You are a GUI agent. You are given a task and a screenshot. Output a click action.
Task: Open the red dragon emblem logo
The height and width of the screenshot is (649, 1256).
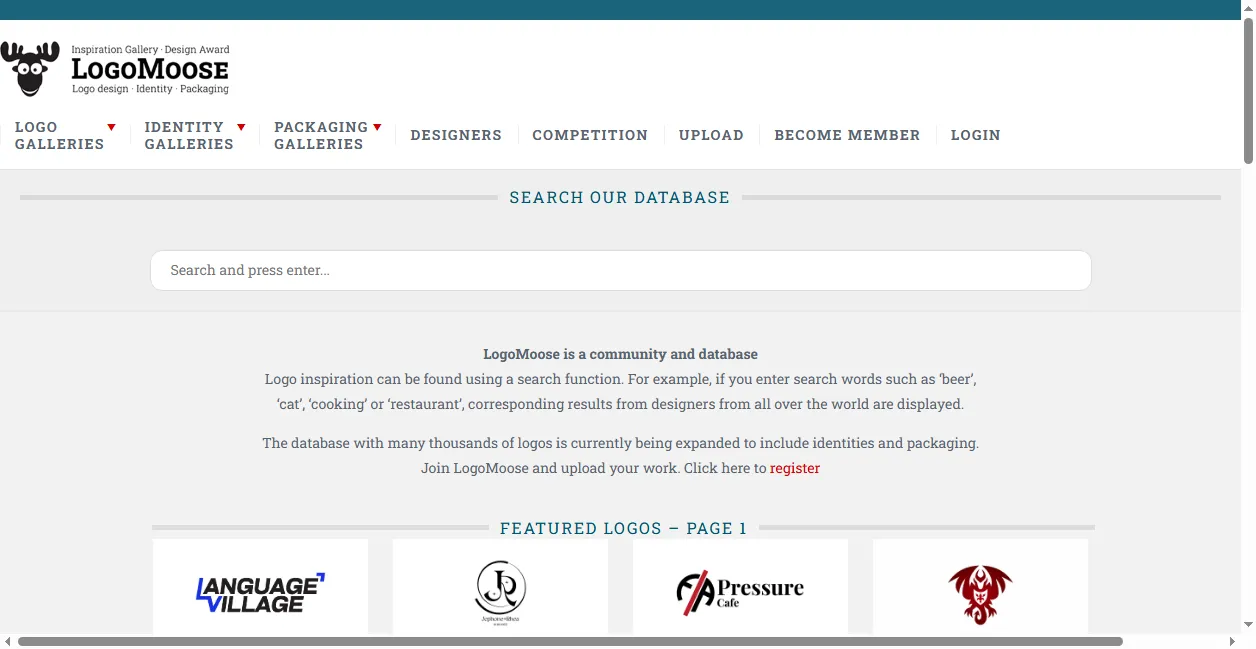(980, 592)
